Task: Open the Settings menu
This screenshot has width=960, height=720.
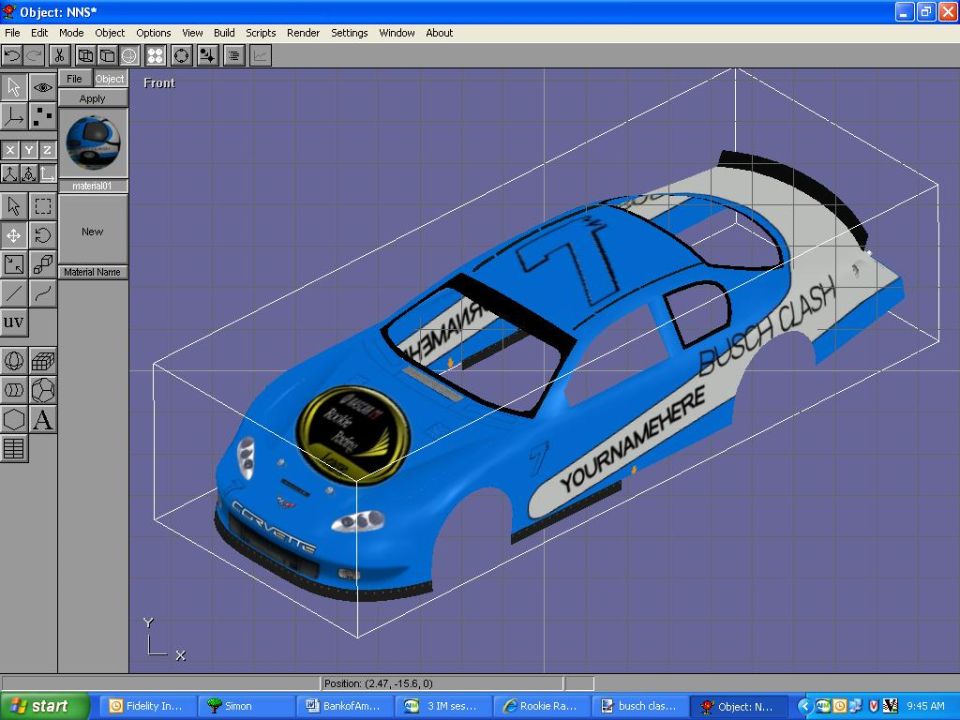Action: point(349,33)
